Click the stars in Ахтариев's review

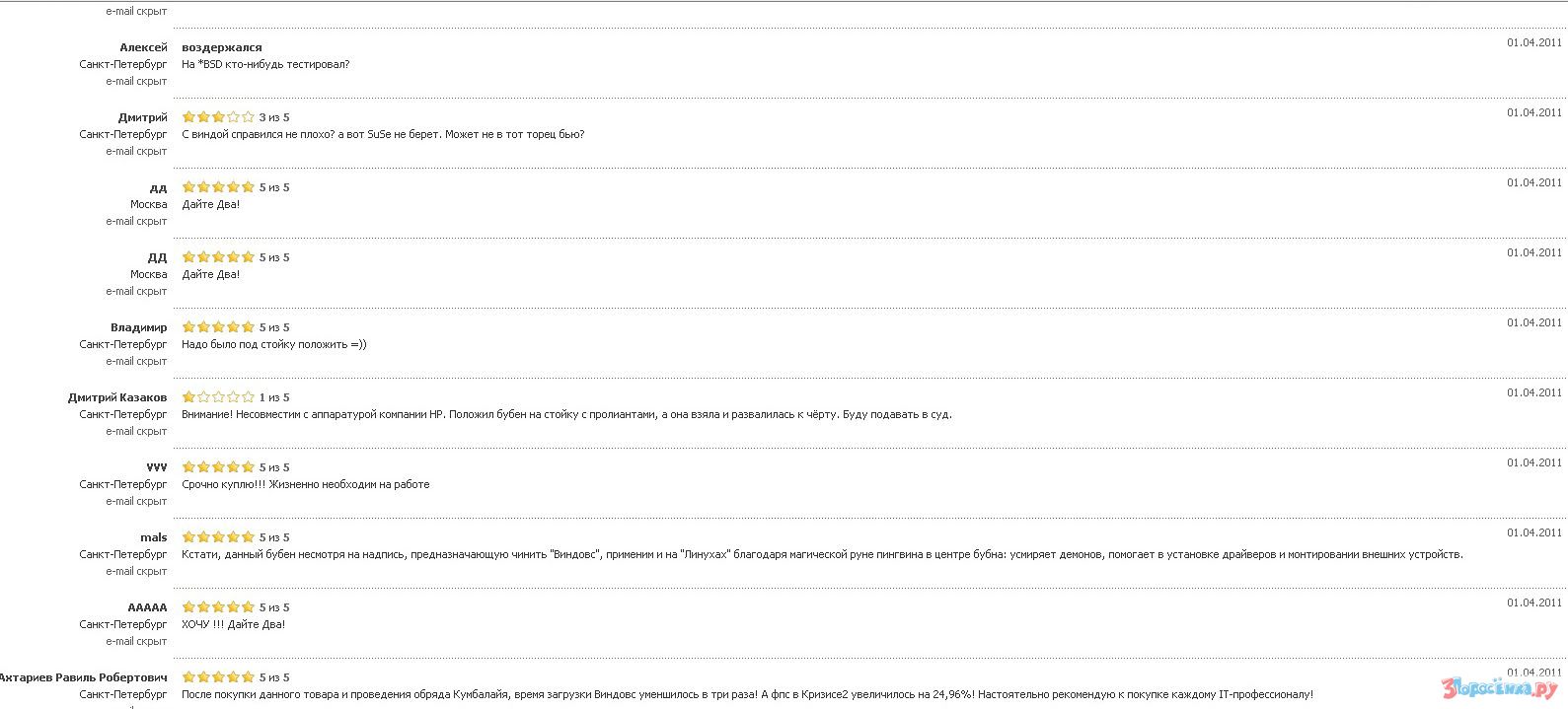[218, 677]
